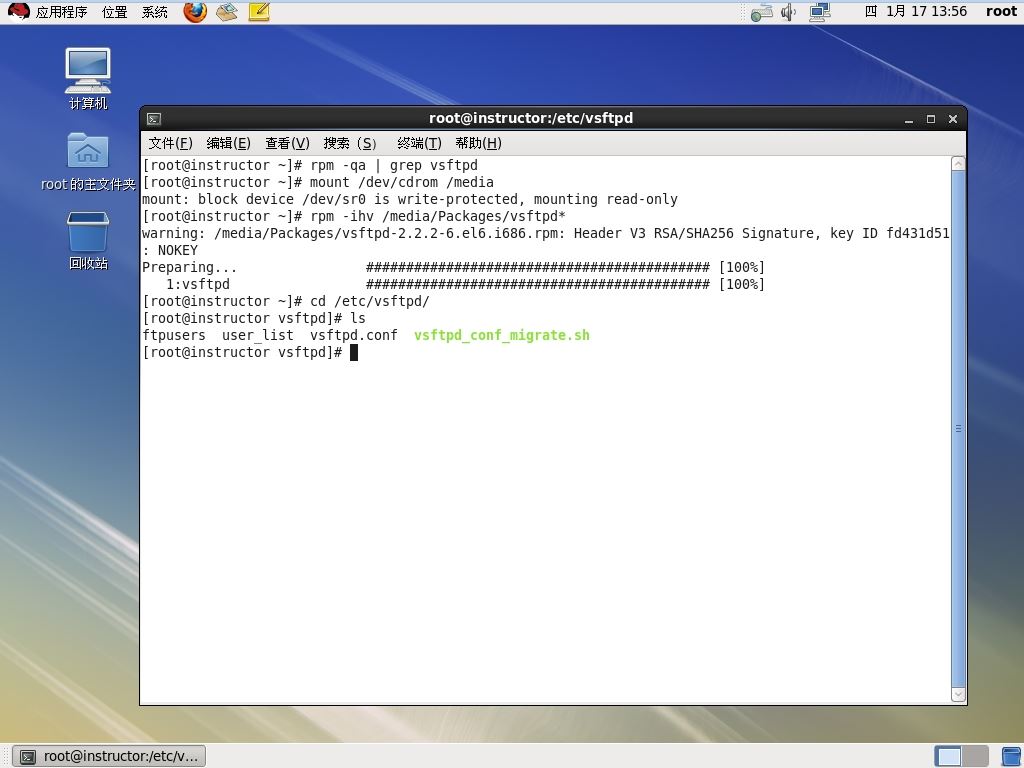
Task: Minimize the terminal window
Action: pos(908,119)
